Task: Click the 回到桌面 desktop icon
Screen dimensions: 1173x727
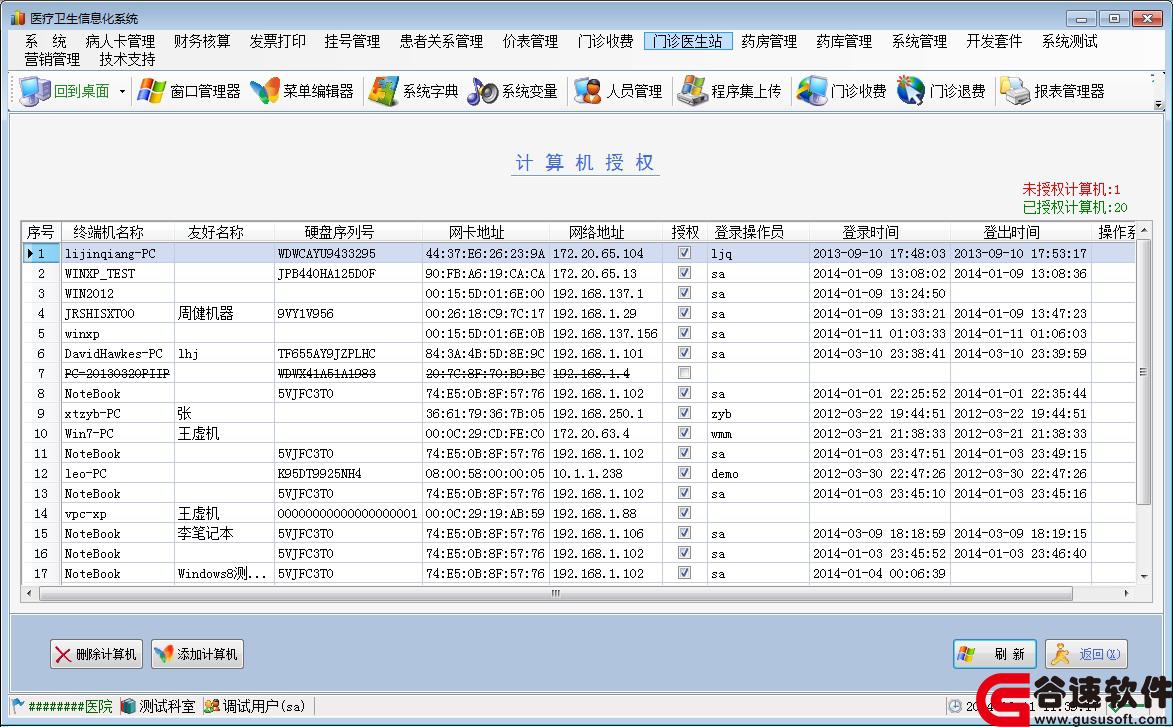Action: [34, 91]
